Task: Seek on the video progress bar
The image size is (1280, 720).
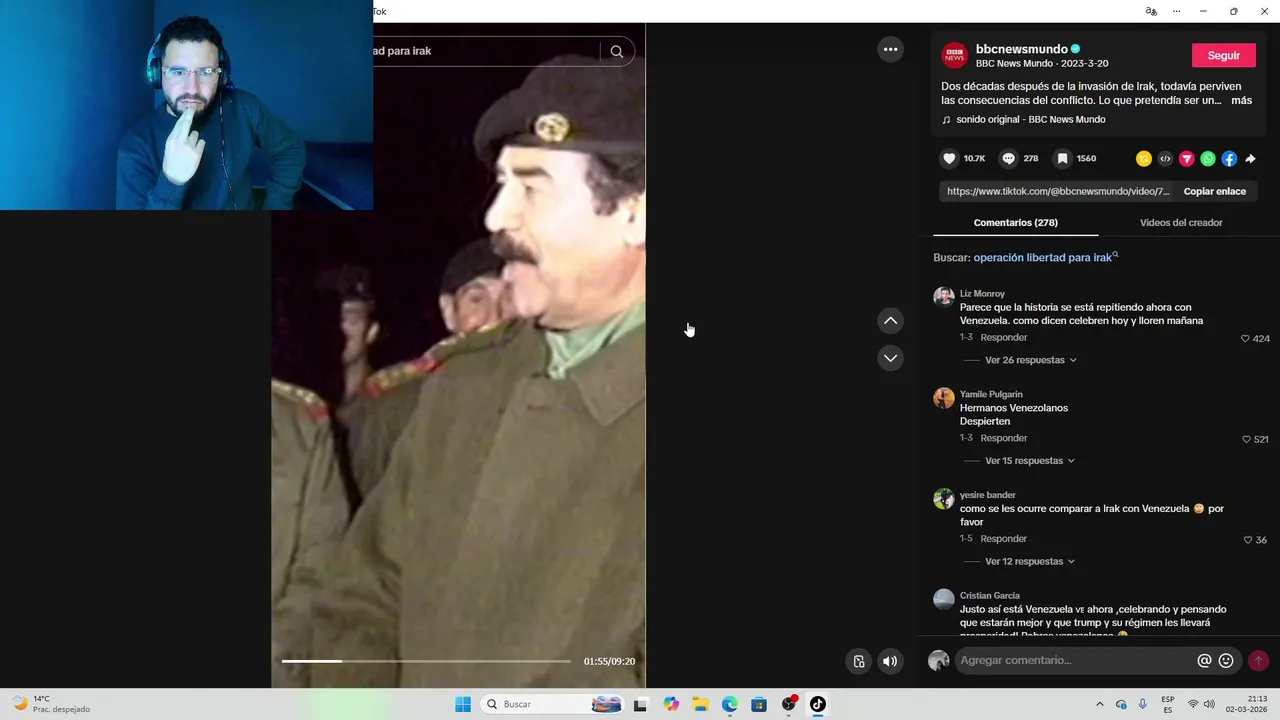Action: [426, 661]
